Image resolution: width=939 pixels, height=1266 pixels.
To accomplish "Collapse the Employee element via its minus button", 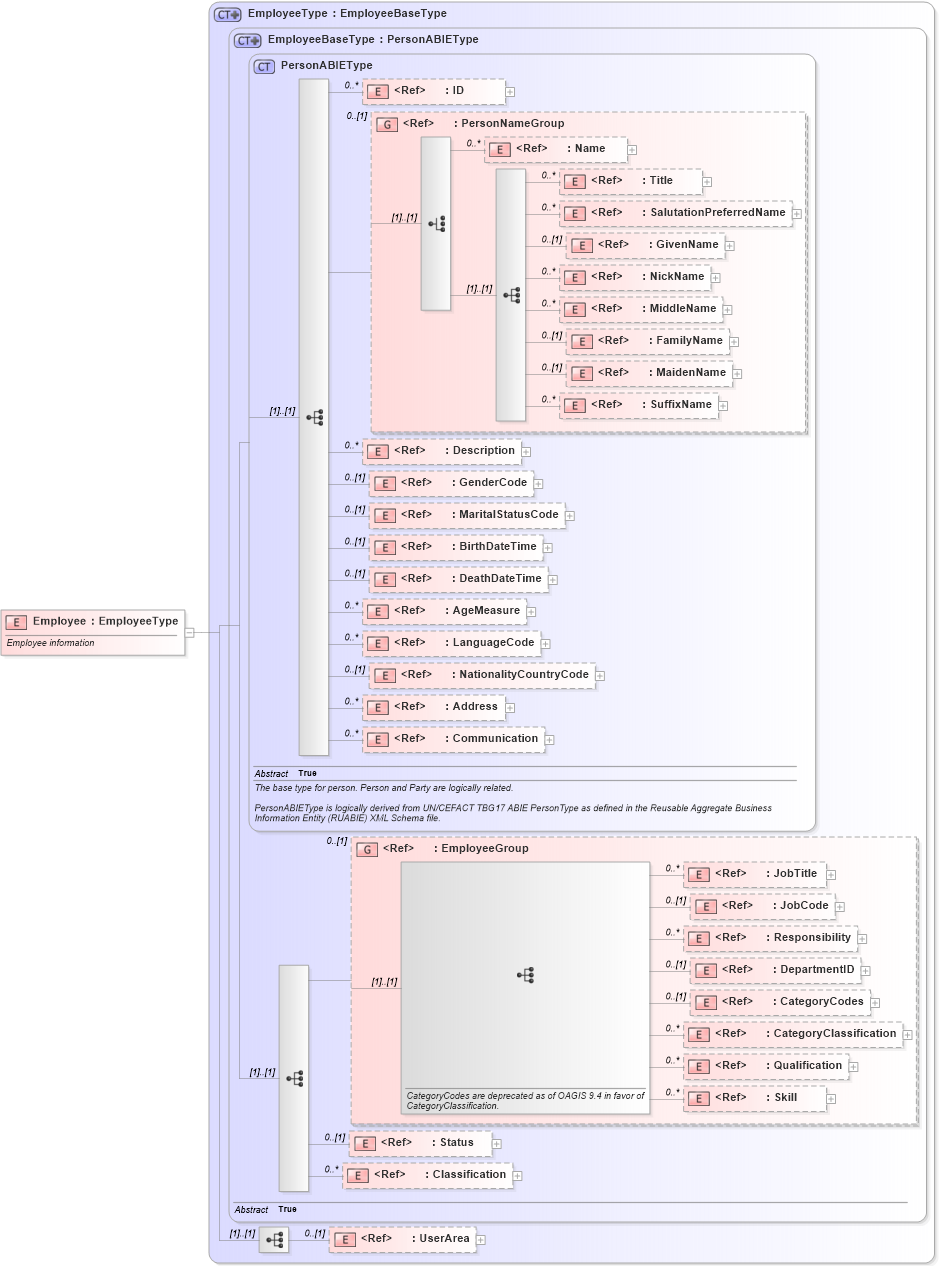I will 189,633.
